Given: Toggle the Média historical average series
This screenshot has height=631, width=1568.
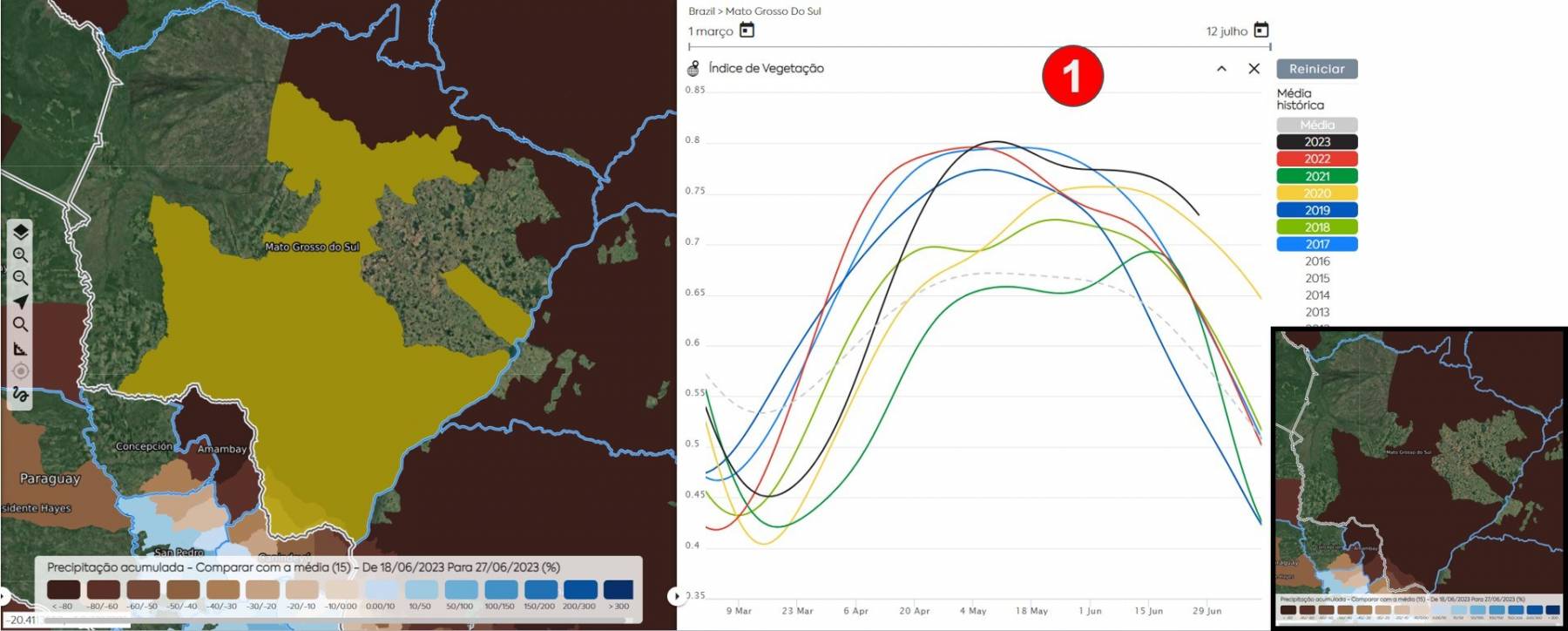Looking at the screenshot, I should click(1316, 125).
